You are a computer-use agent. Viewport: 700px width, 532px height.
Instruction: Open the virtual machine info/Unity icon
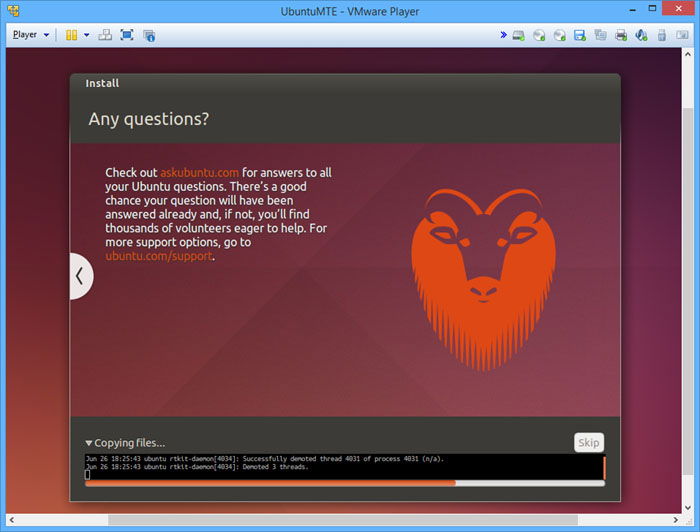pyautogui.click(x=149, y=35)
